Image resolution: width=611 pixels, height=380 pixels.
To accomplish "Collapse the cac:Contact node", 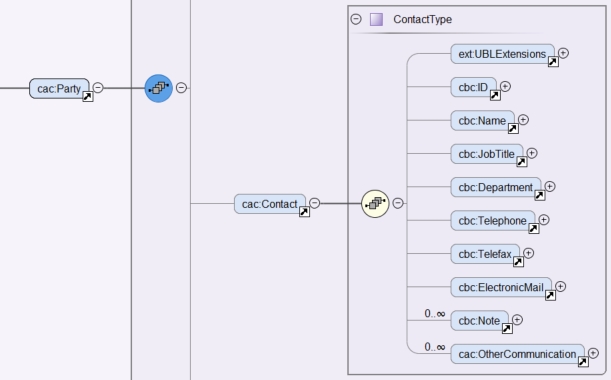I will tap(315, 203).
